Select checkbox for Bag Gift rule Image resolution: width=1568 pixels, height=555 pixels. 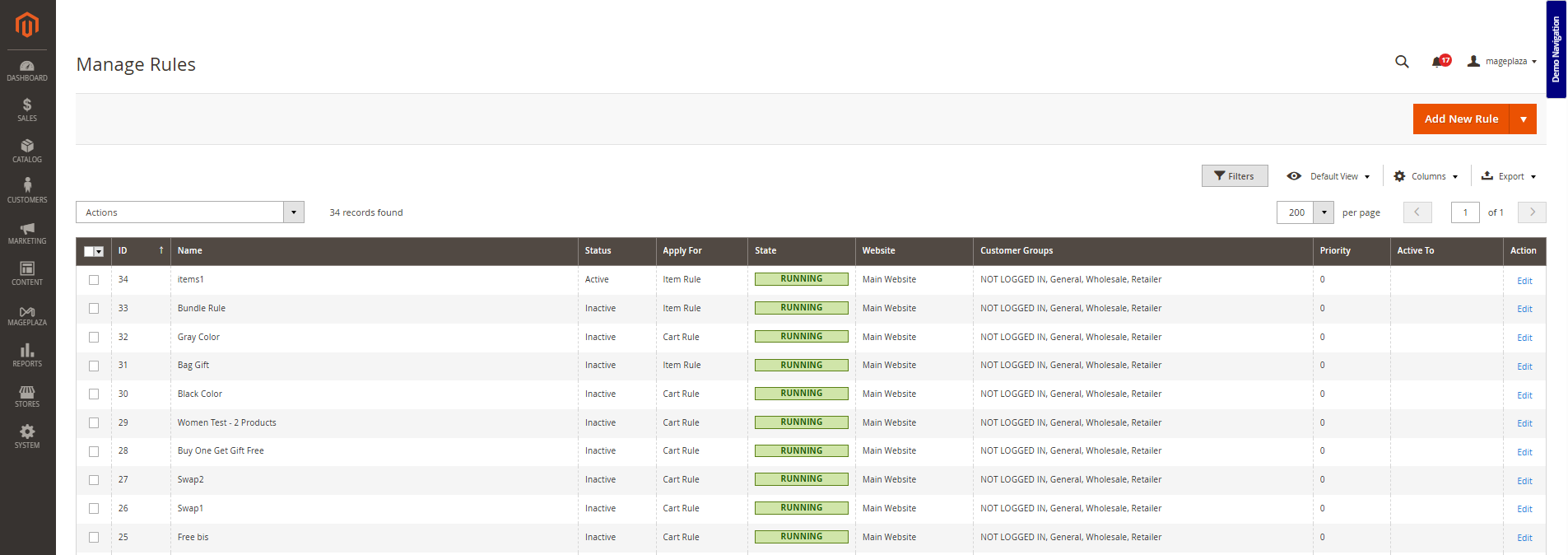94,366
